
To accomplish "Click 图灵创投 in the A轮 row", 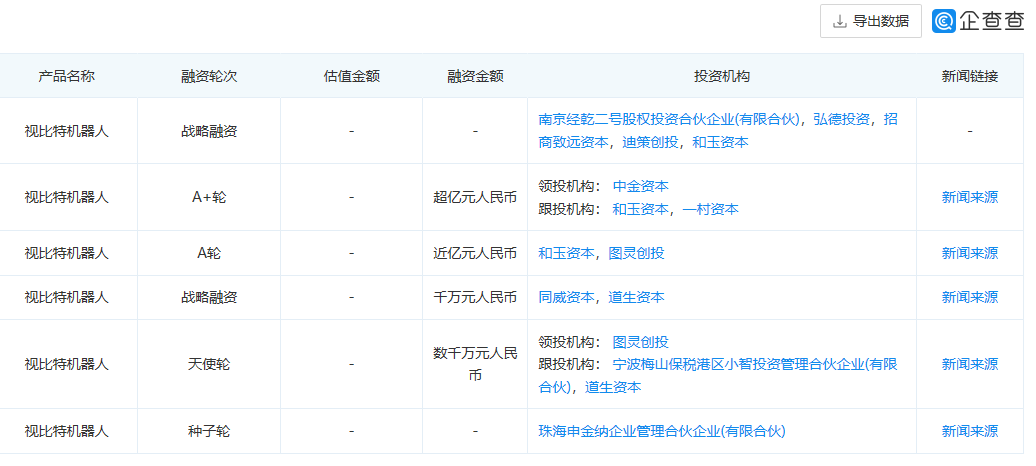I will [636, 253].
